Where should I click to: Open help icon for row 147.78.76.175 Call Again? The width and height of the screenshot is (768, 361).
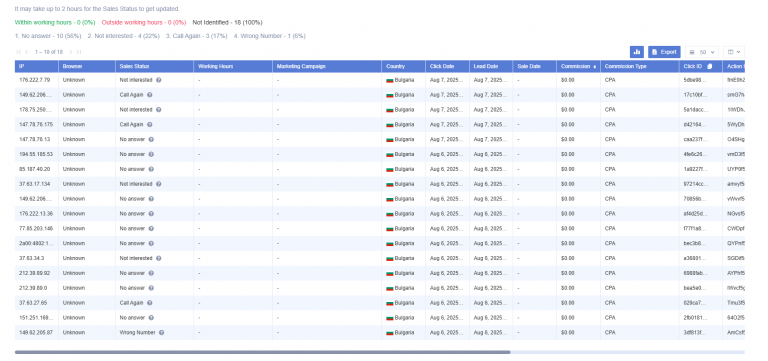click(x=150, y=124)
